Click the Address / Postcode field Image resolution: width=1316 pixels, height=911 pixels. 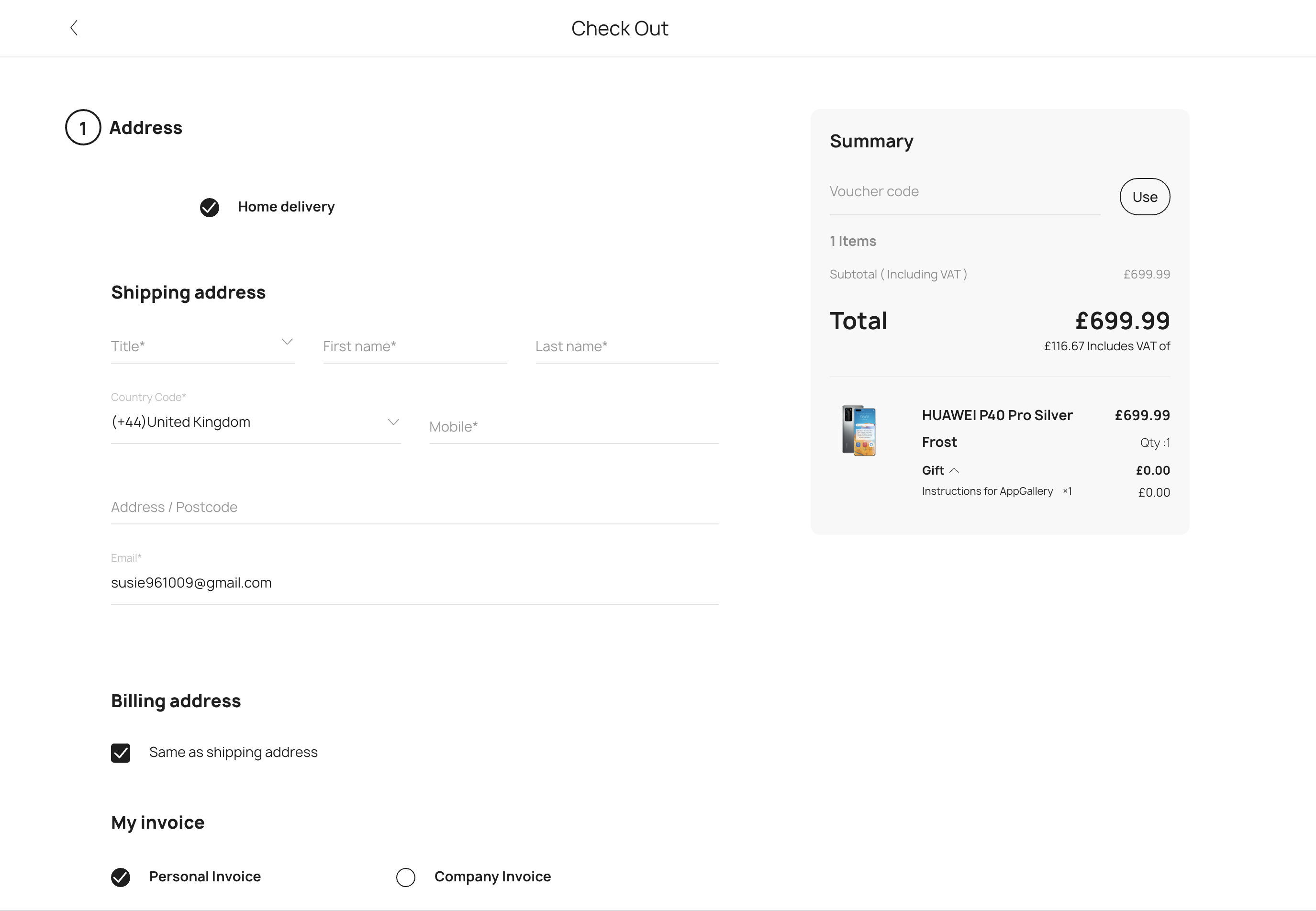pyautogui.click(x=414, y=507)
